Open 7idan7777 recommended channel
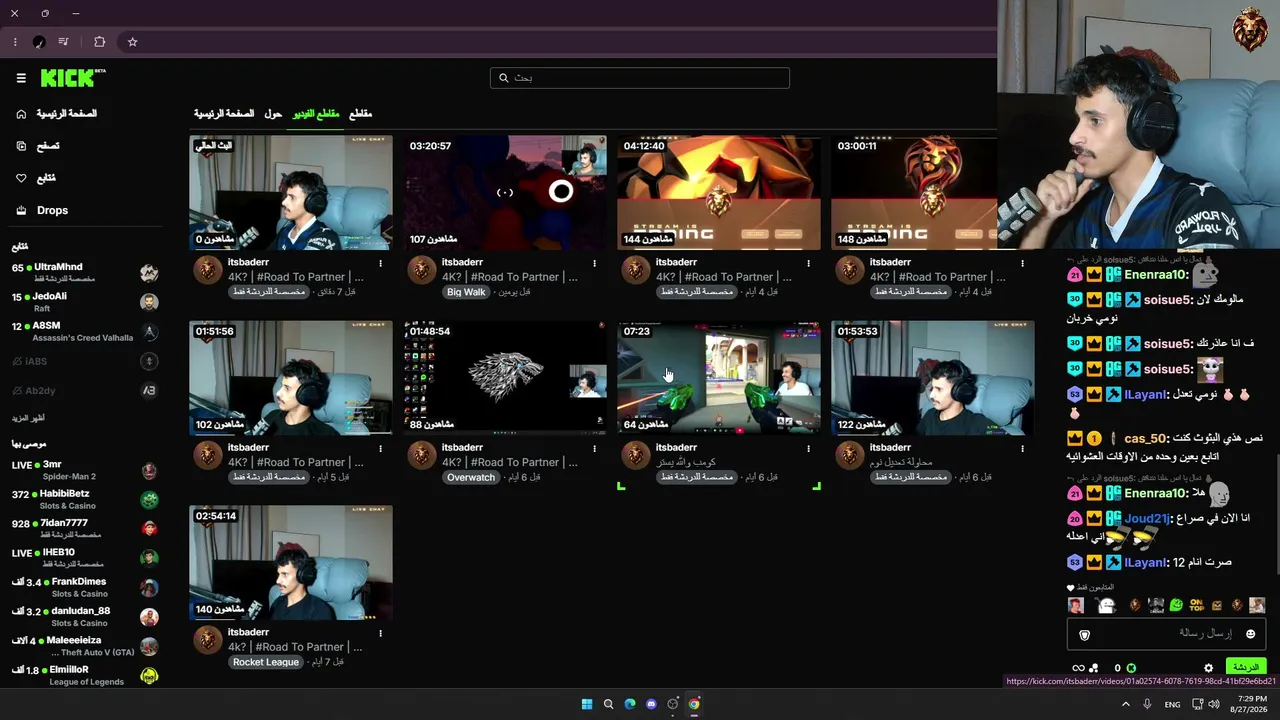Screen dimensions: 1280x720 85,528
